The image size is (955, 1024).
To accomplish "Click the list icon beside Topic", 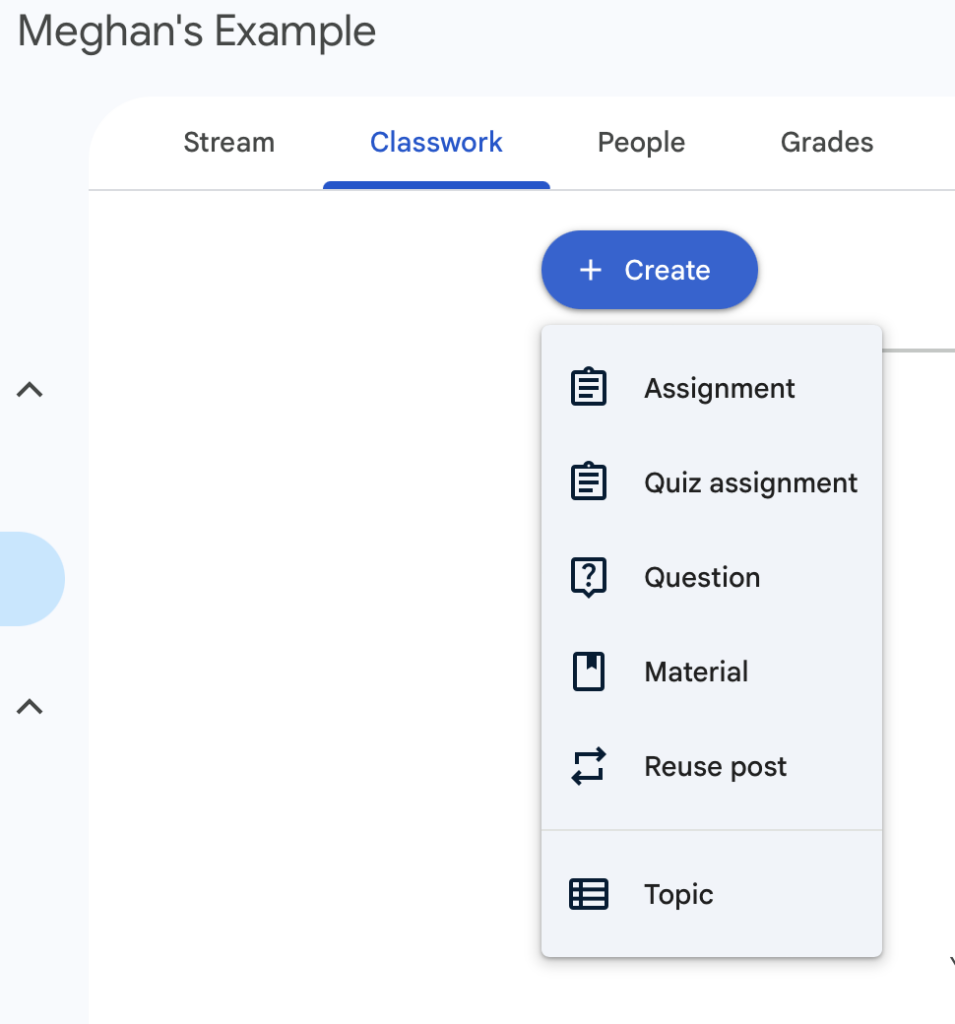I will coord(589,894).
